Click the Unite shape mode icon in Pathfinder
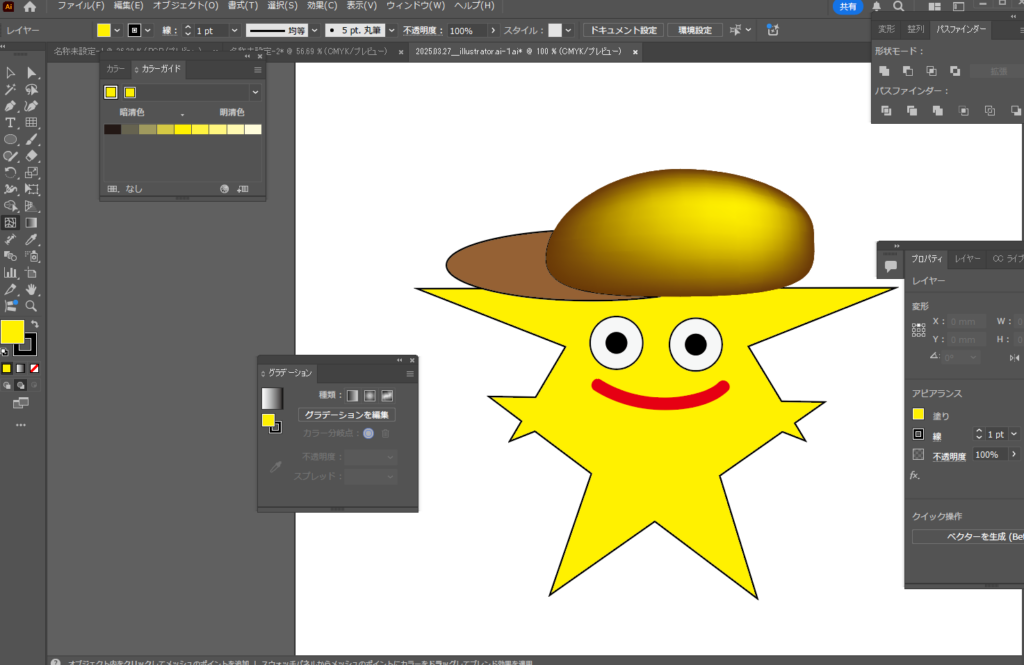Screen dimensions: 1024x665 [x=884, y=71]
